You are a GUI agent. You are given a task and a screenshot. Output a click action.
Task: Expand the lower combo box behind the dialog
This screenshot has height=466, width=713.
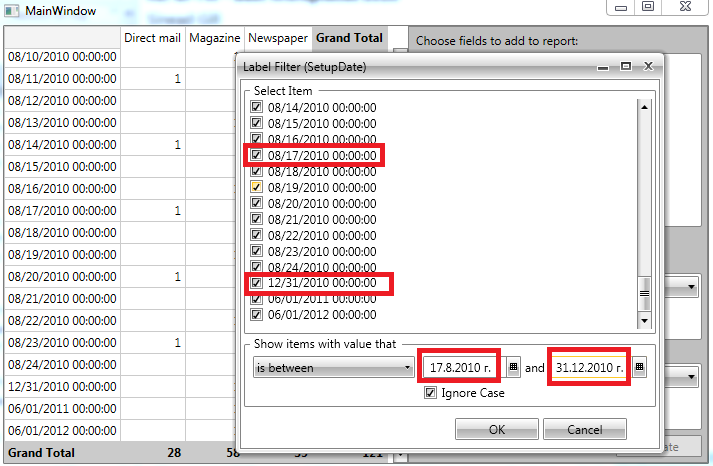691,376
